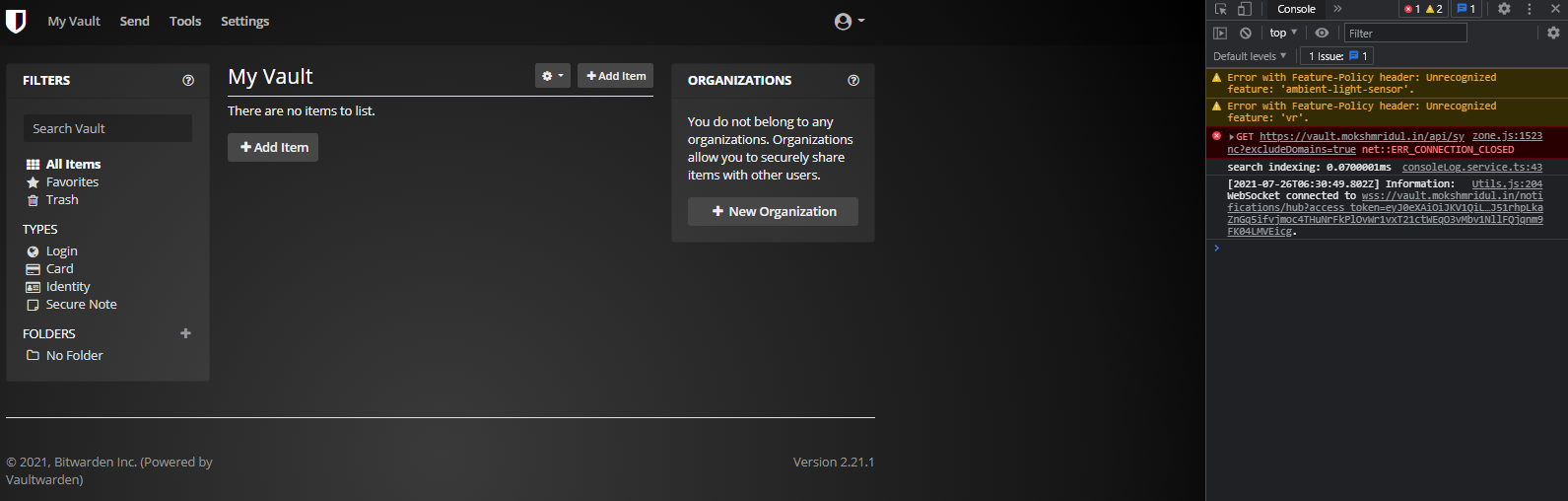The height and width of the screenshot is (501, 1568).
Task: Close the DevTools panel
Action: 1555,9
